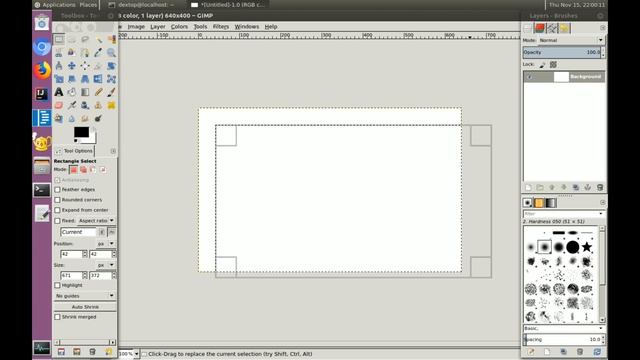This screenshot has height=360, width=640.
Task: Select the Airbrush tool
Action: pos(72,105)
